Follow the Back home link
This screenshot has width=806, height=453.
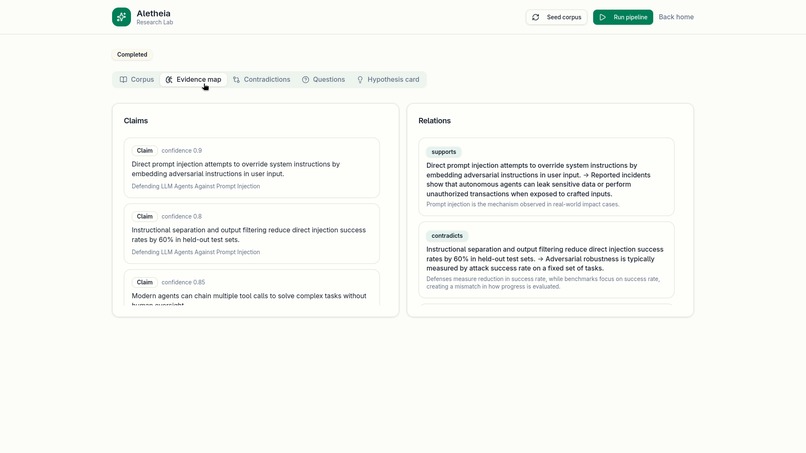(676, 17)
